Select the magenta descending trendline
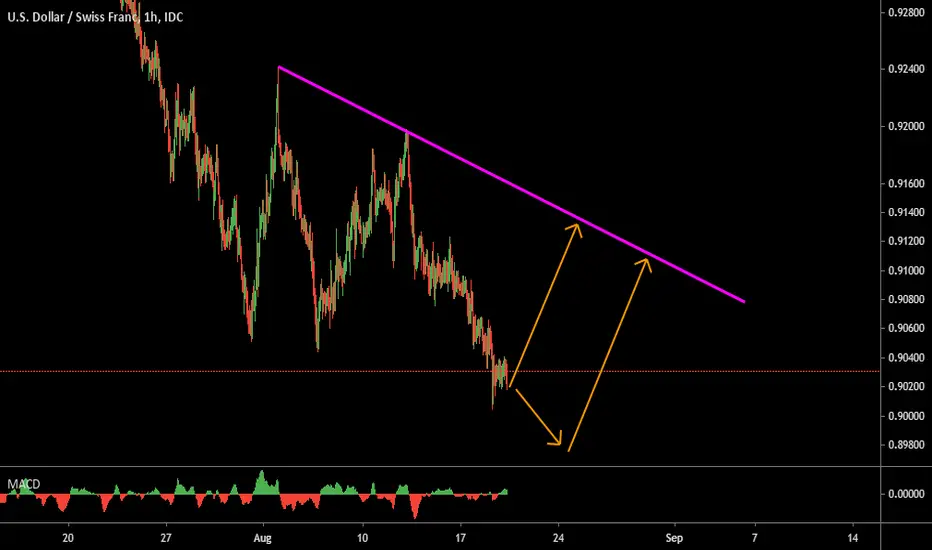The height and width of the screenshot is (550, 932). point(511,184)
